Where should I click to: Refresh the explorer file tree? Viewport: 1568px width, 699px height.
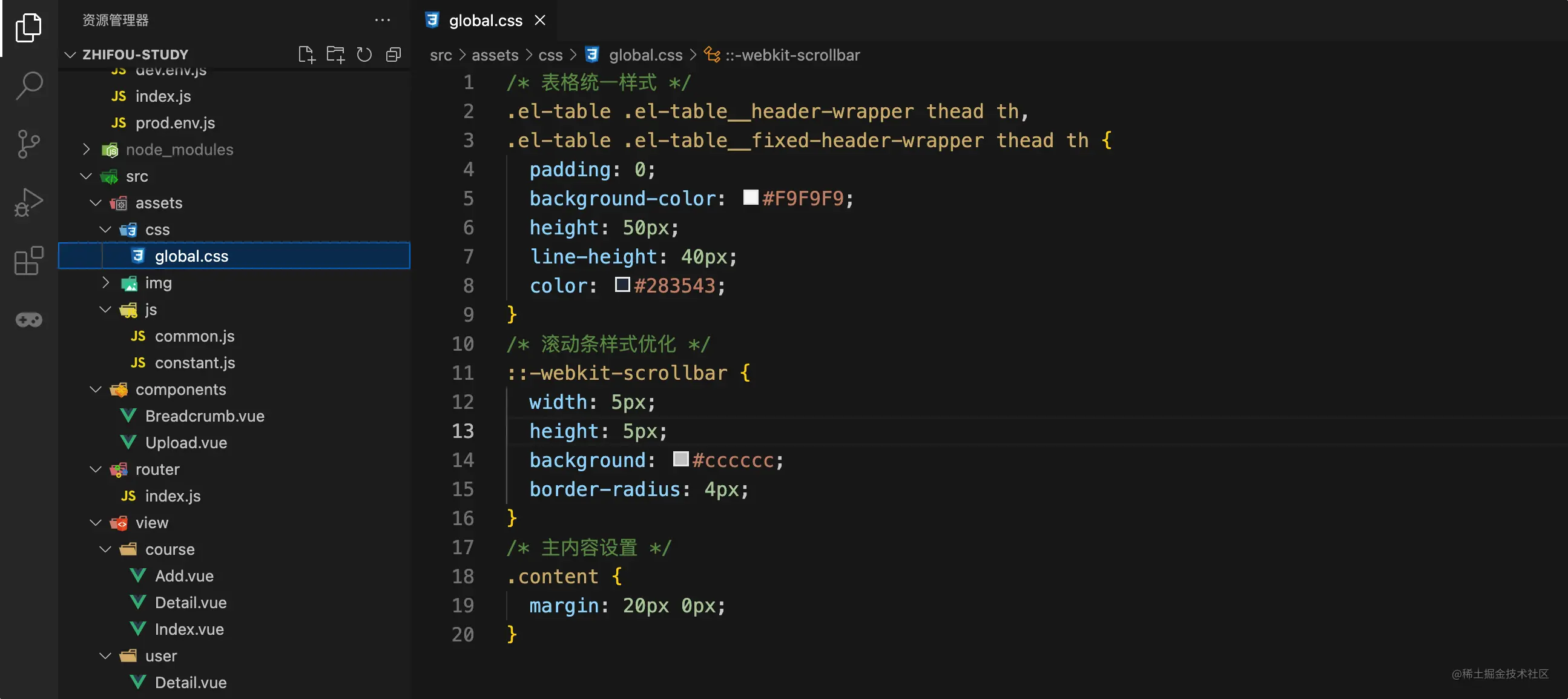tap(364, 55)
